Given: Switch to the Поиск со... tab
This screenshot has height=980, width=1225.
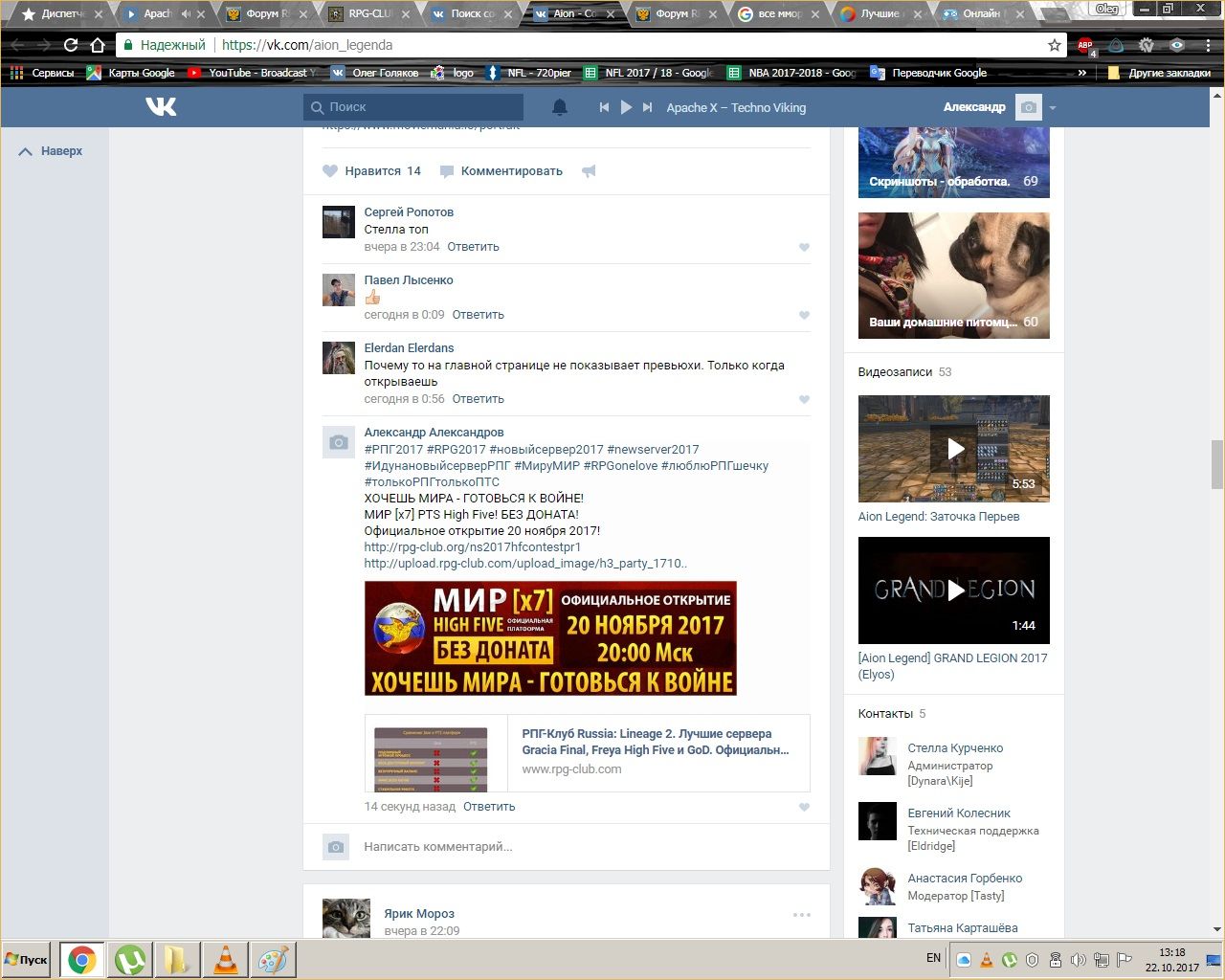Looking at the screenshot, I should (473, 14).
